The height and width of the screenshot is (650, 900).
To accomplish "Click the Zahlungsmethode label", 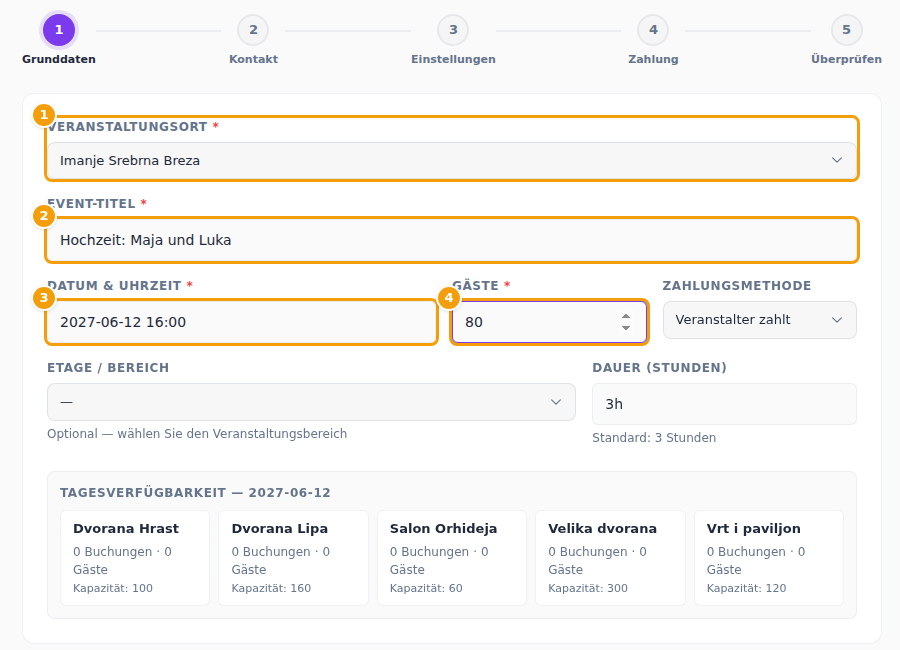I will 737,285.
